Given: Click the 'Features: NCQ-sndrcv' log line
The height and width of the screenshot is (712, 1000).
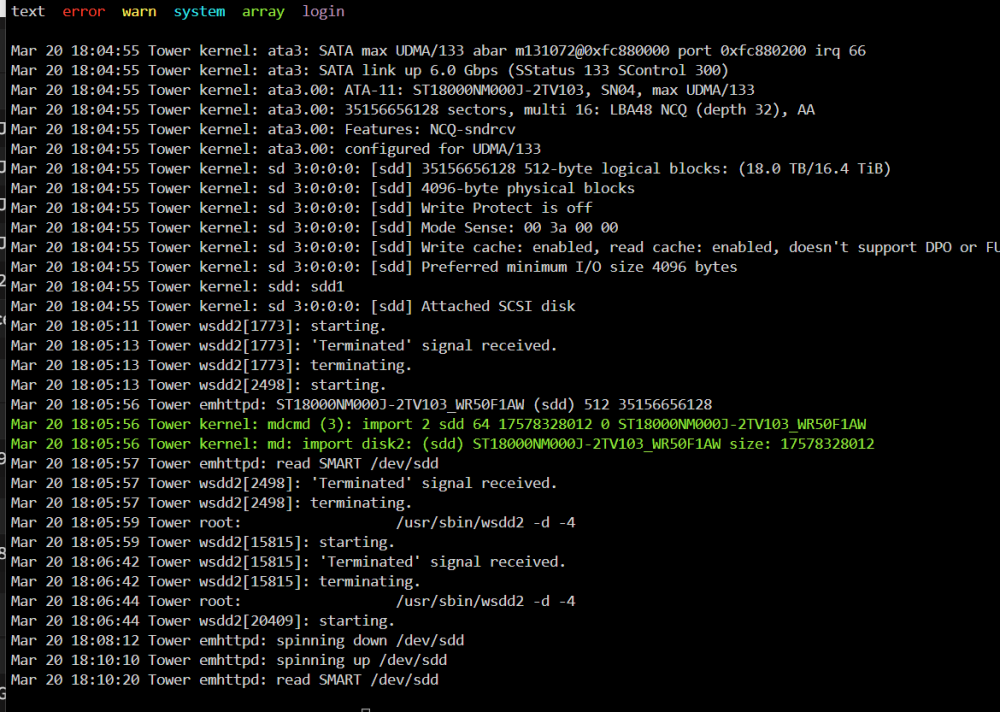Looking at the screenshot, I should pos(263,130).
